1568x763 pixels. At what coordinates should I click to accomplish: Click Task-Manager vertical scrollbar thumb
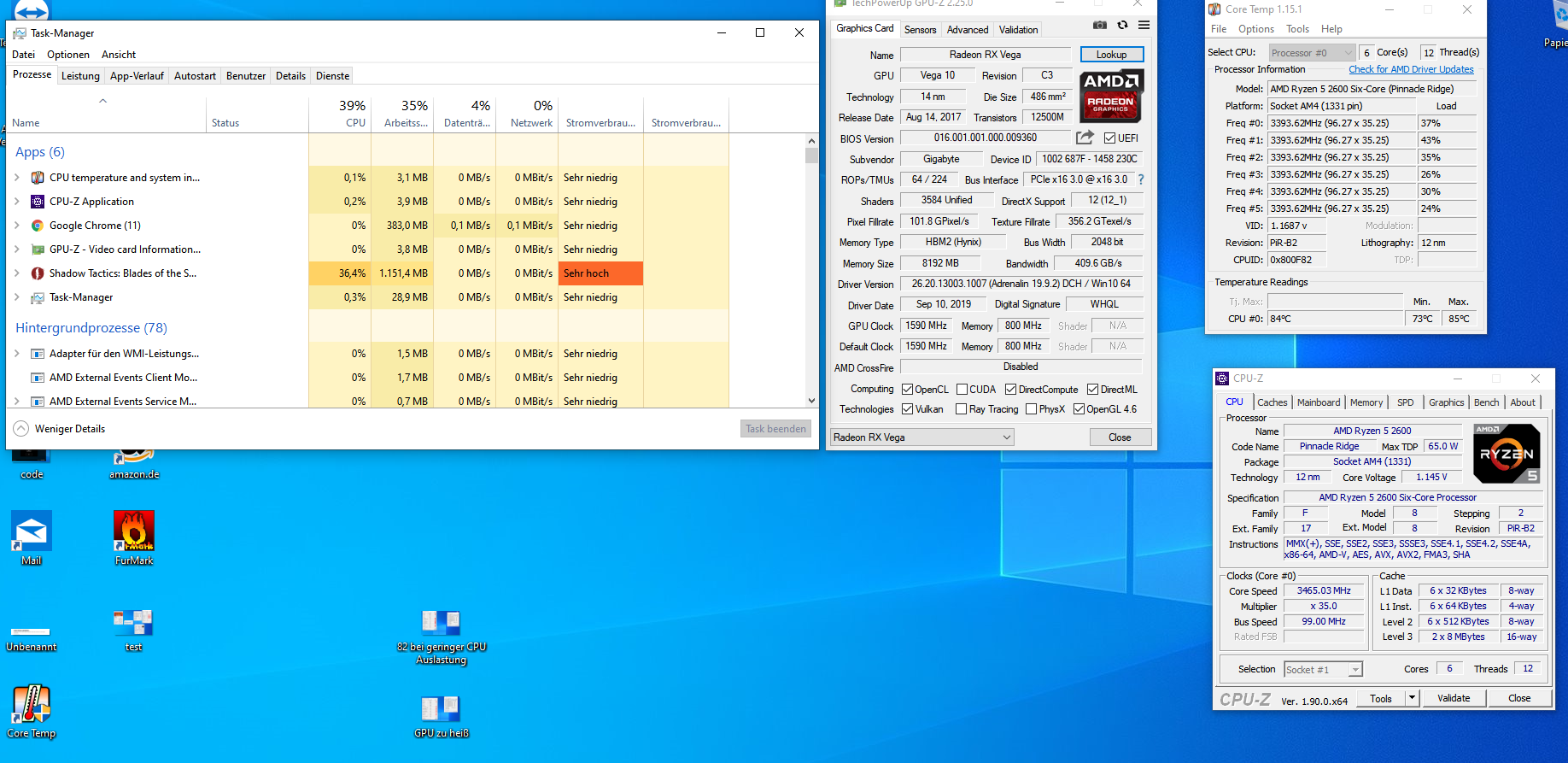(x=812, y=156)
